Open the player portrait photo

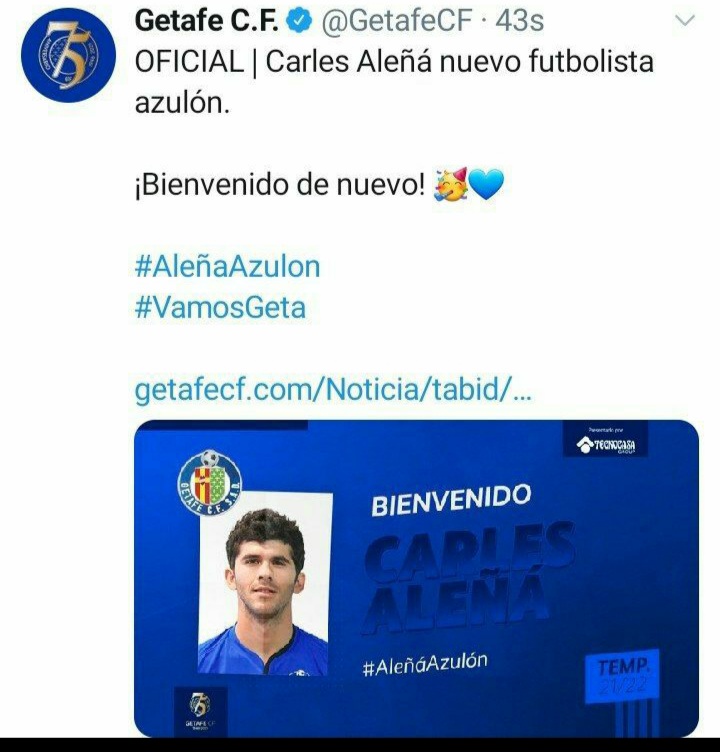pyautogui.click(x=265, y=584)
